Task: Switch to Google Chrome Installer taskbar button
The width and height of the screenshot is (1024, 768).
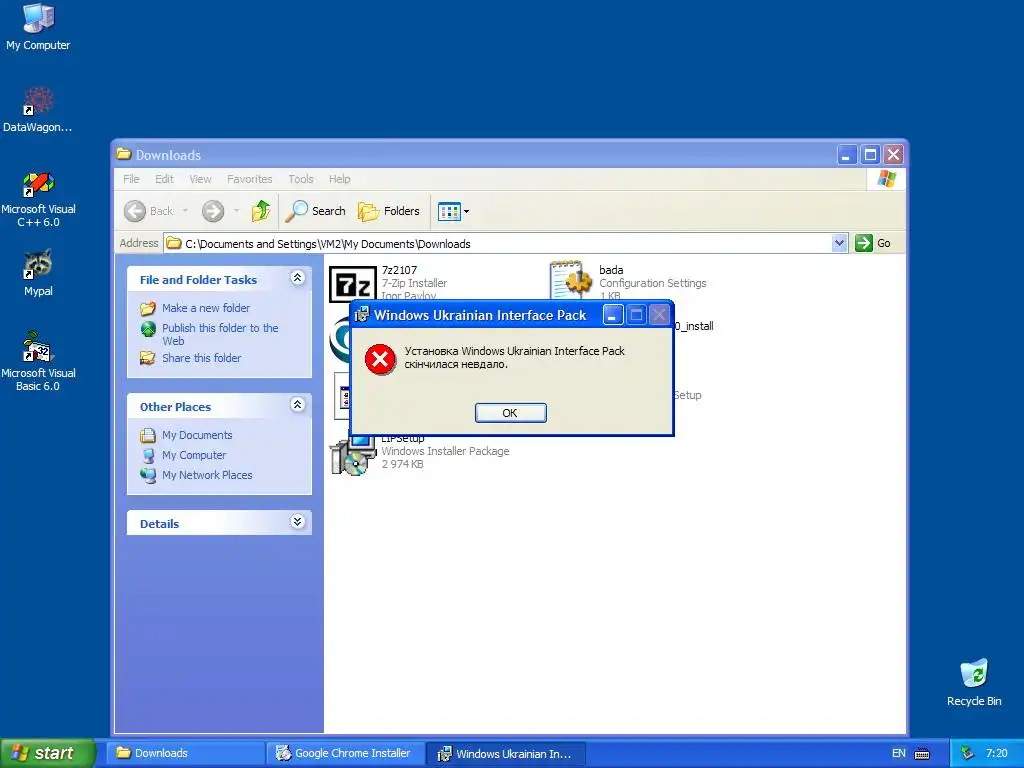Action: [x=345, y=753]
